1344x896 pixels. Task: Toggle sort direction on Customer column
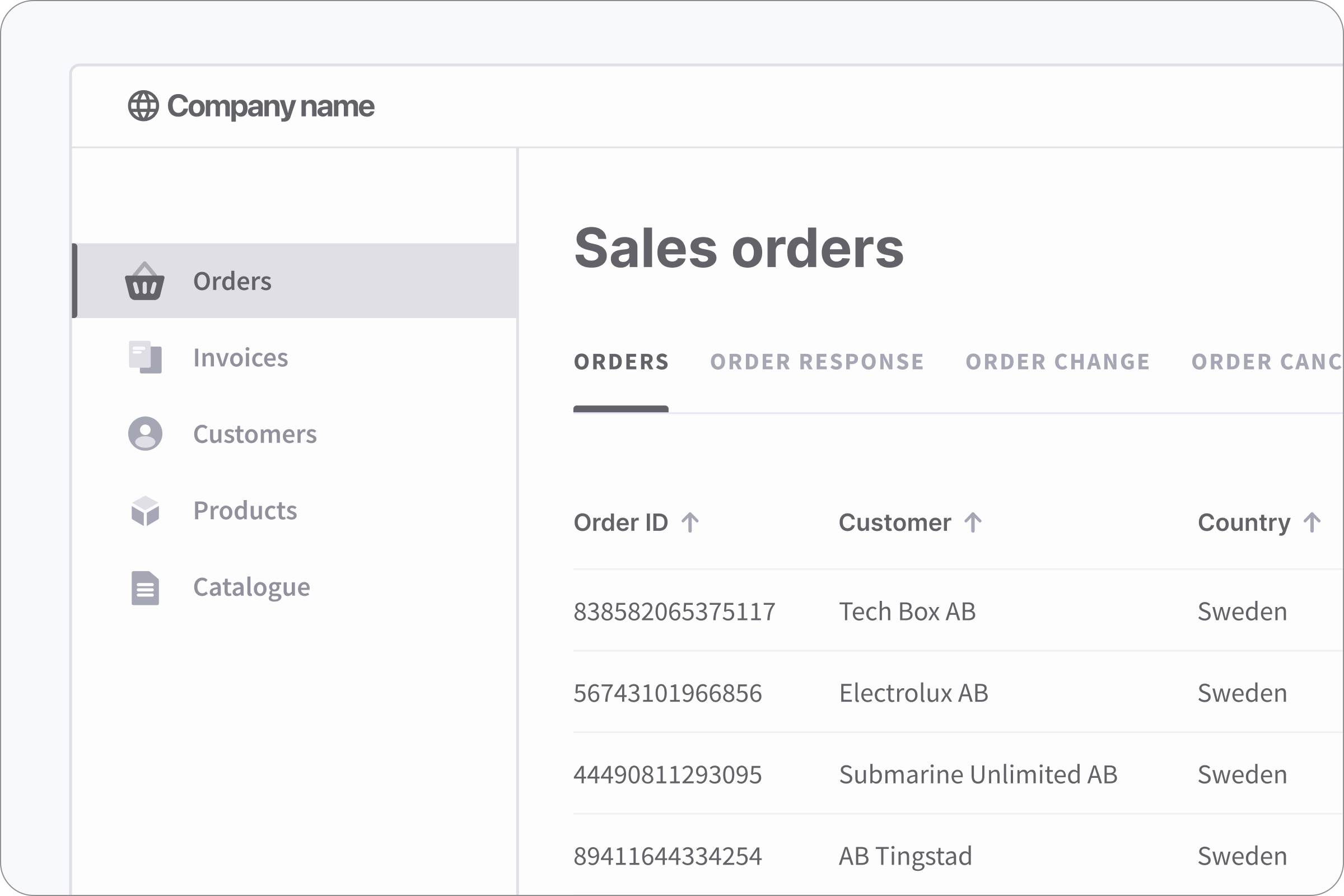coord(973,522)
